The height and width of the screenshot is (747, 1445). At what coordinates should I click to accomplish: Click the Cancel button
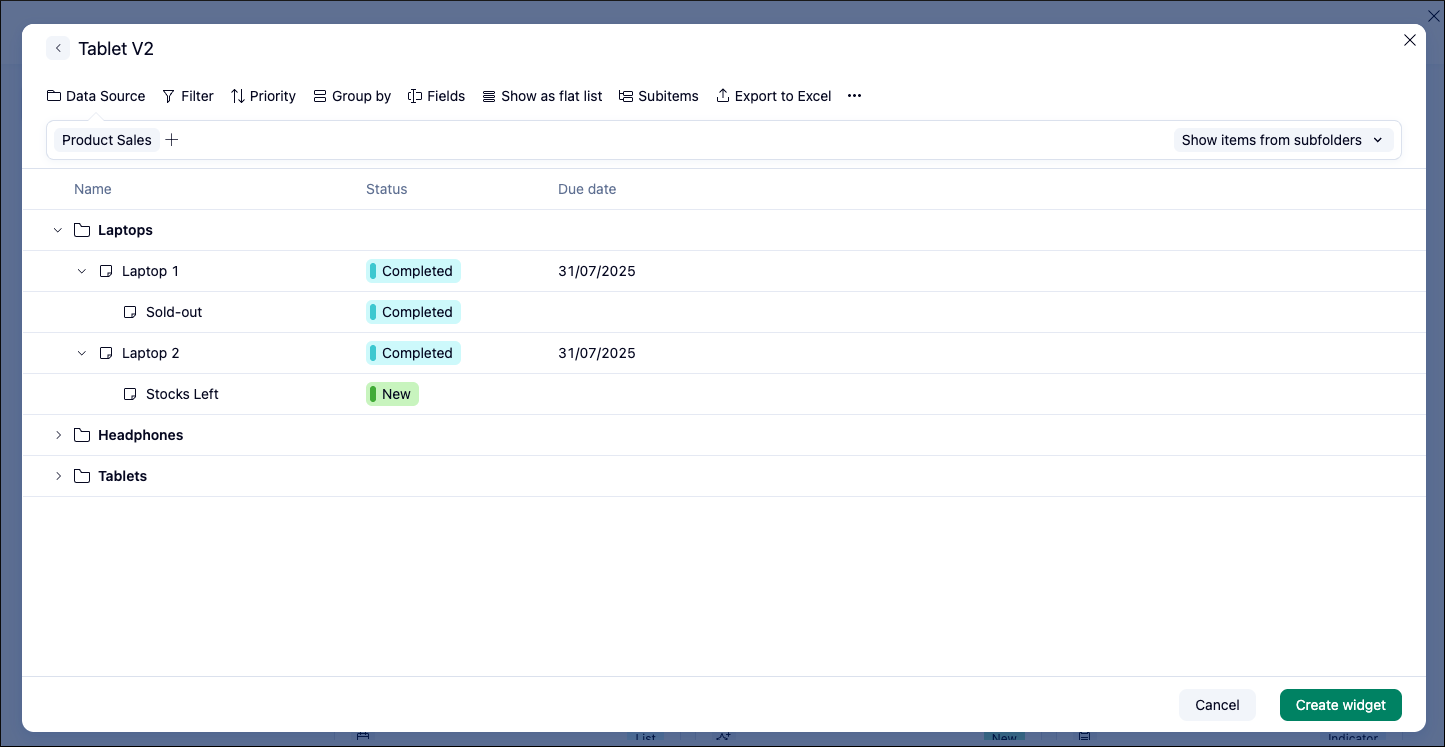click(x=1217, y=705)
